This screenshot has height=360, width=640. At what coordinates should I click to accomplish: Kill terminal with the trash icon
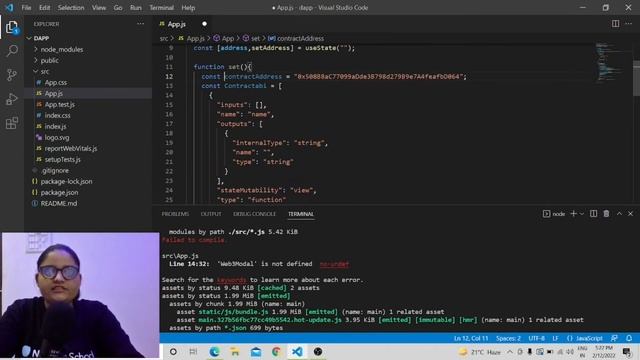[607, 213]
